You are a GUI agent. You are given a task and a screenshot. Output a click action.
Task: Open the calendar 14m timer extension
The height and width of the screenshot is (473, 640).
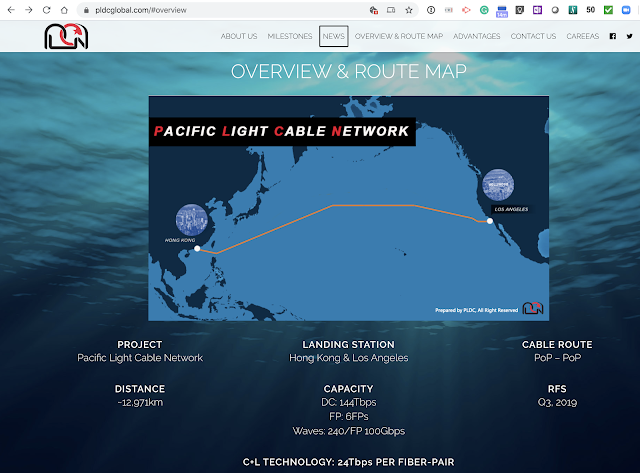click(502, 11)
